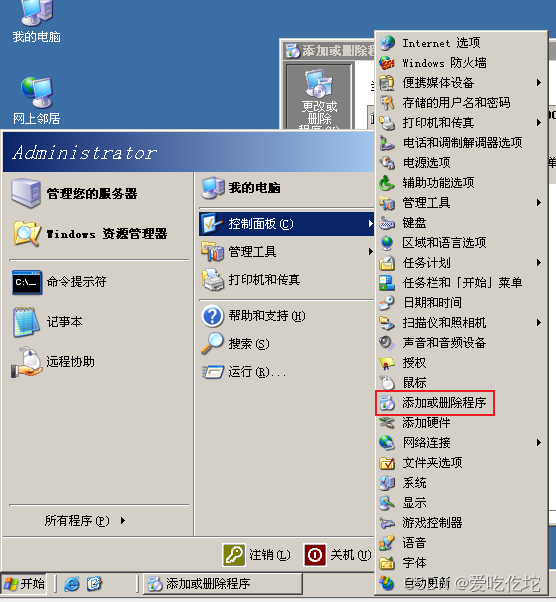Expand 所有程序 arrow

122,521
